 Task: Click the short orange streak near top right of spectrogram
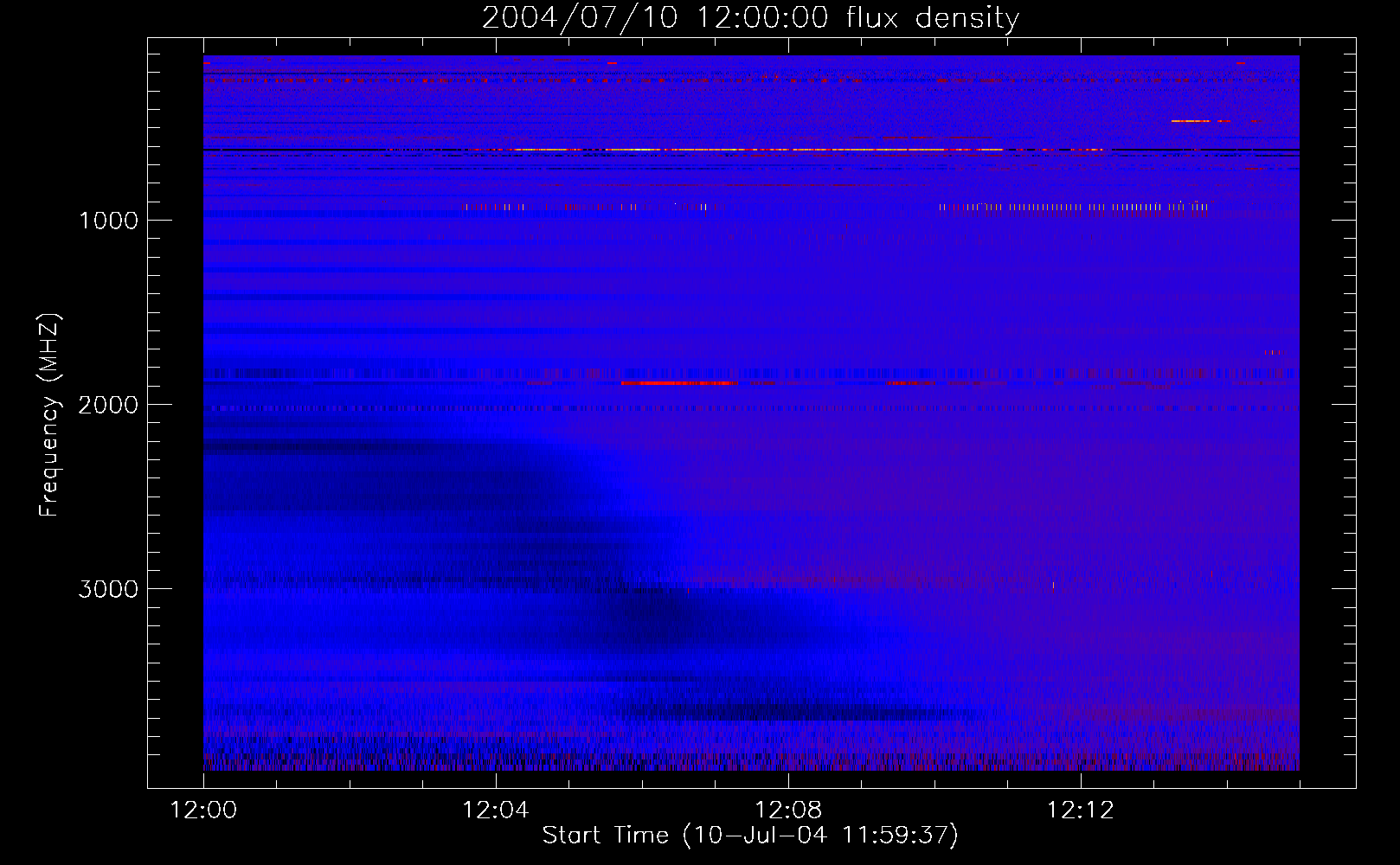[1191, 121]
